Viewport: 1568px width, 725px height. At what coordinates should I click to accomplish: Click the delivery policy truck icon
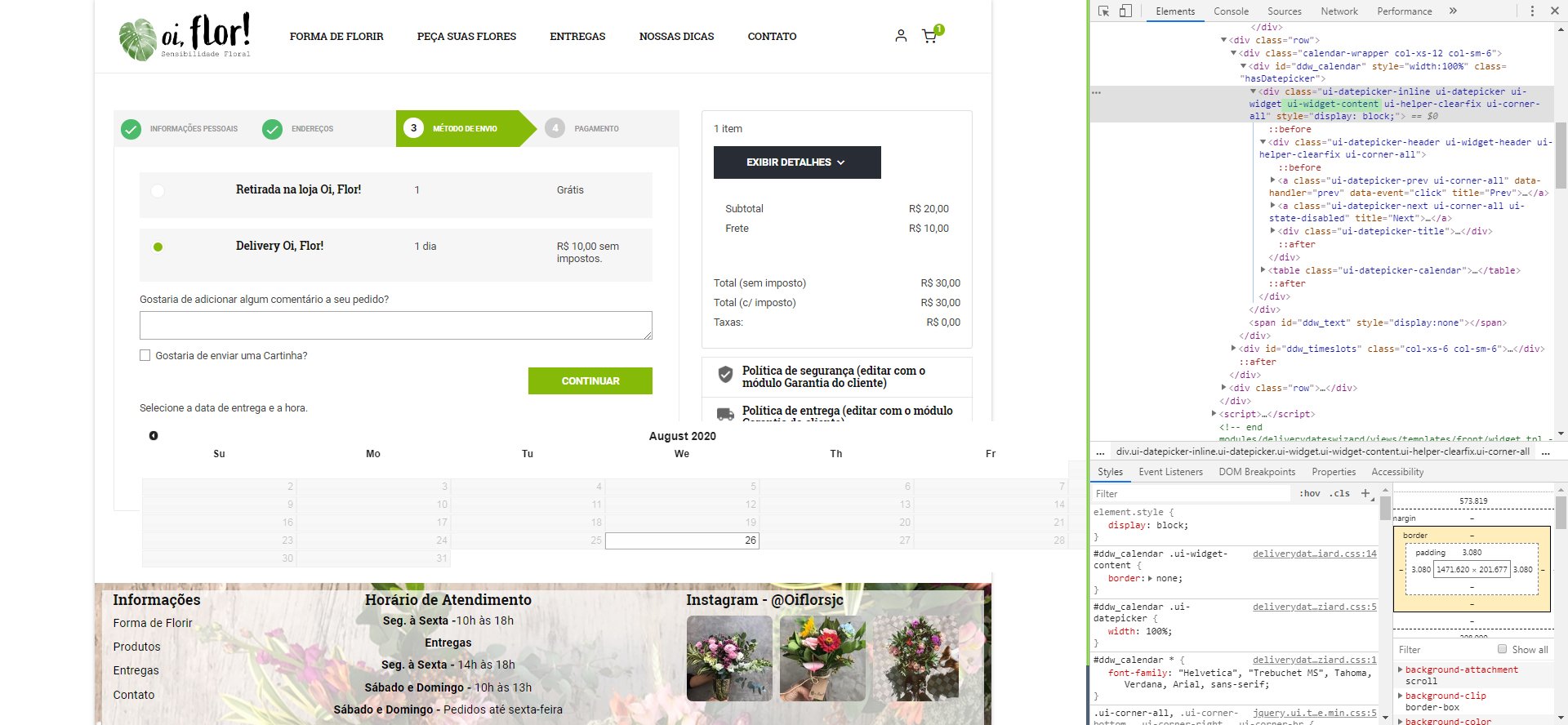(725, 414)
